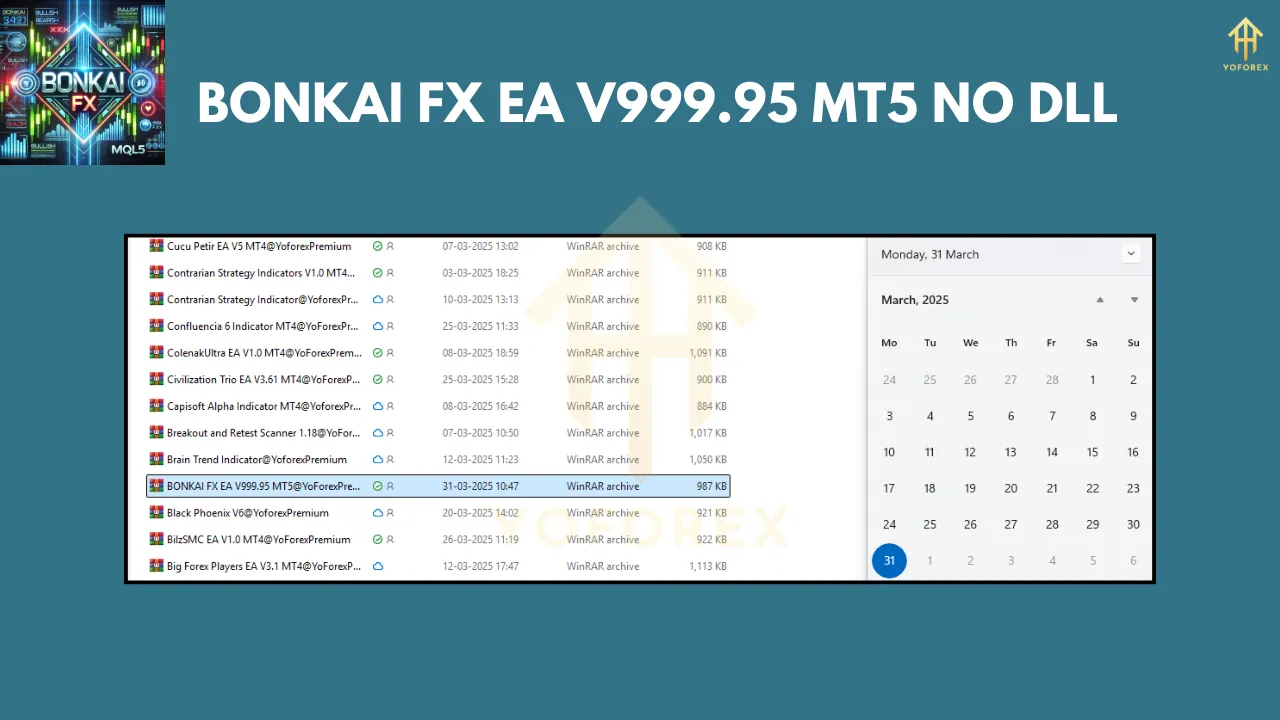Click the WinRAR icon of Cucu Petir EA V5
This screenshot has height=720, width=1280.
click(x=156, y=246)
